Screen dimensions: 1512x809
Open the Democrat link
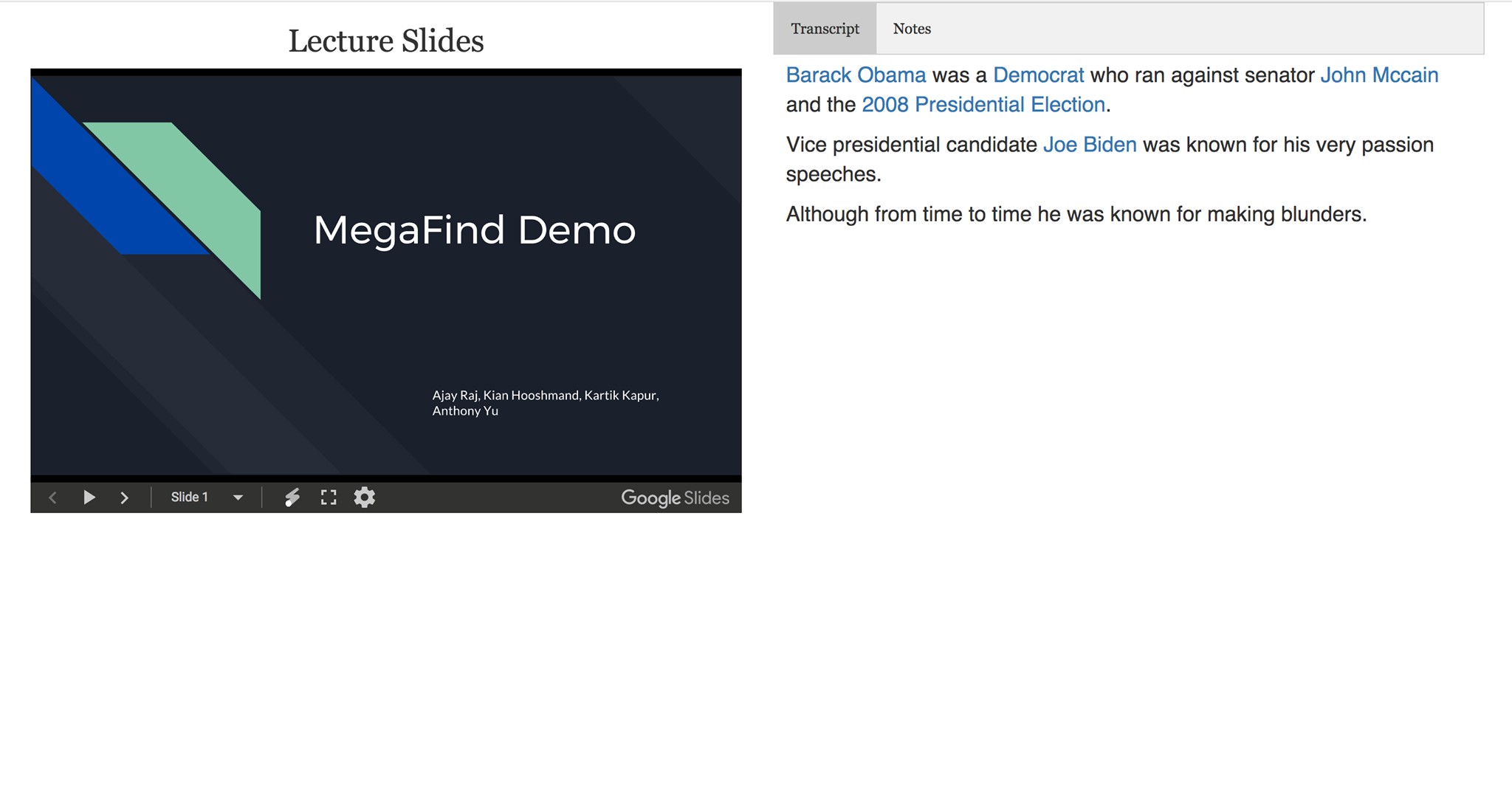[1038, 75]
